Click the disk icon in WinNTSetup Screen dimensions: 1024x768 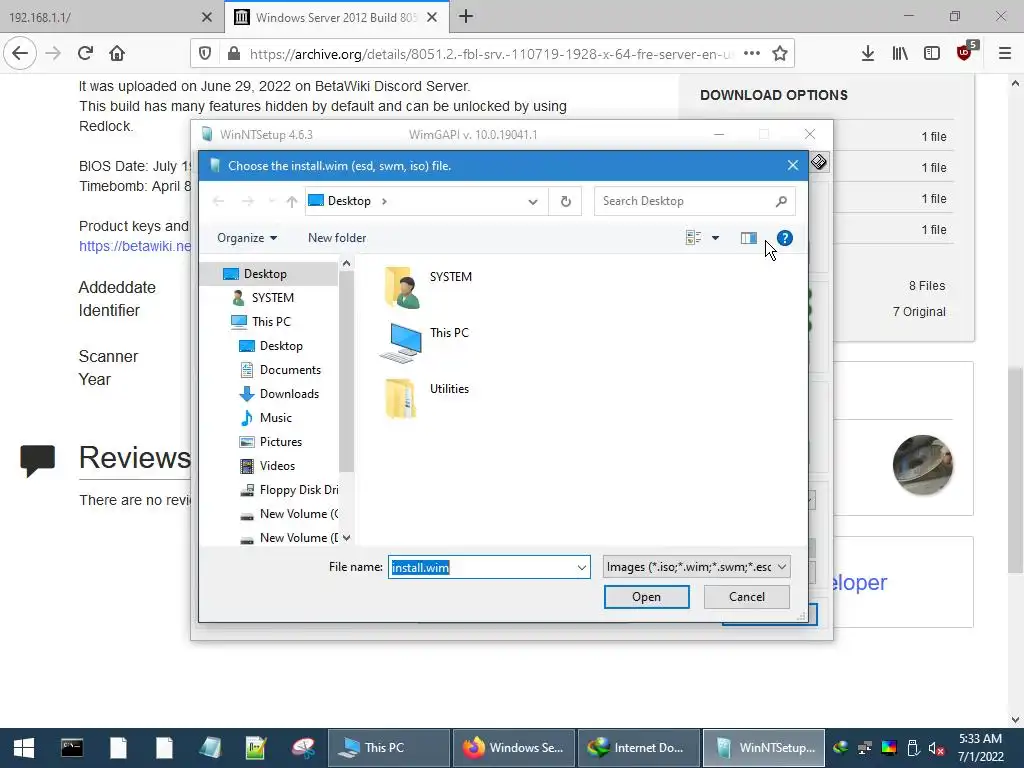click(819, 162)
